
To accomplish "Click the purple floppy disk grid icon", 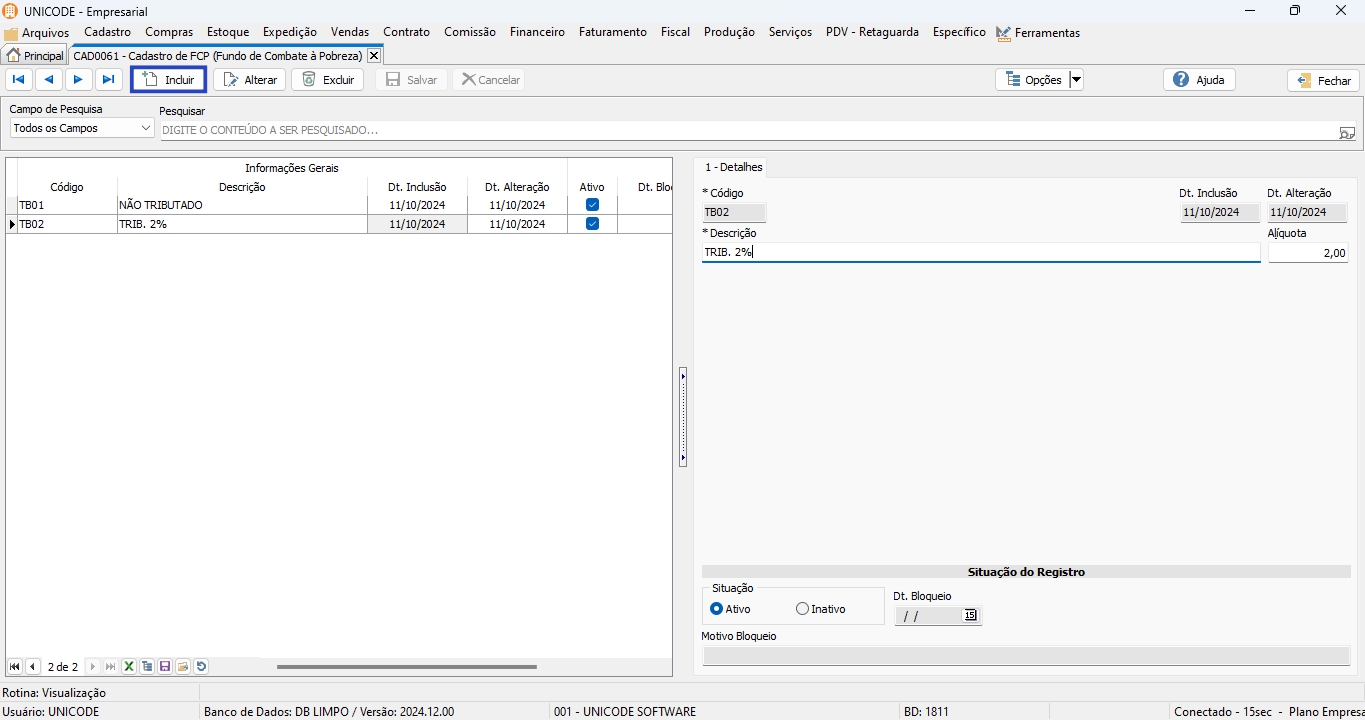I will (165, 667).
